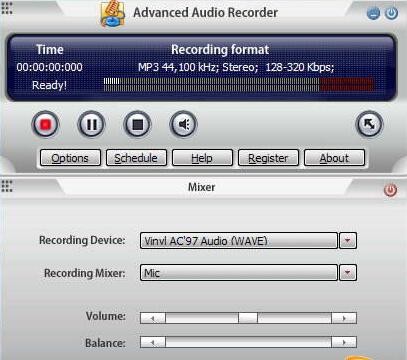
Task: Start recording with the red record button
Action: coord(45,124)
